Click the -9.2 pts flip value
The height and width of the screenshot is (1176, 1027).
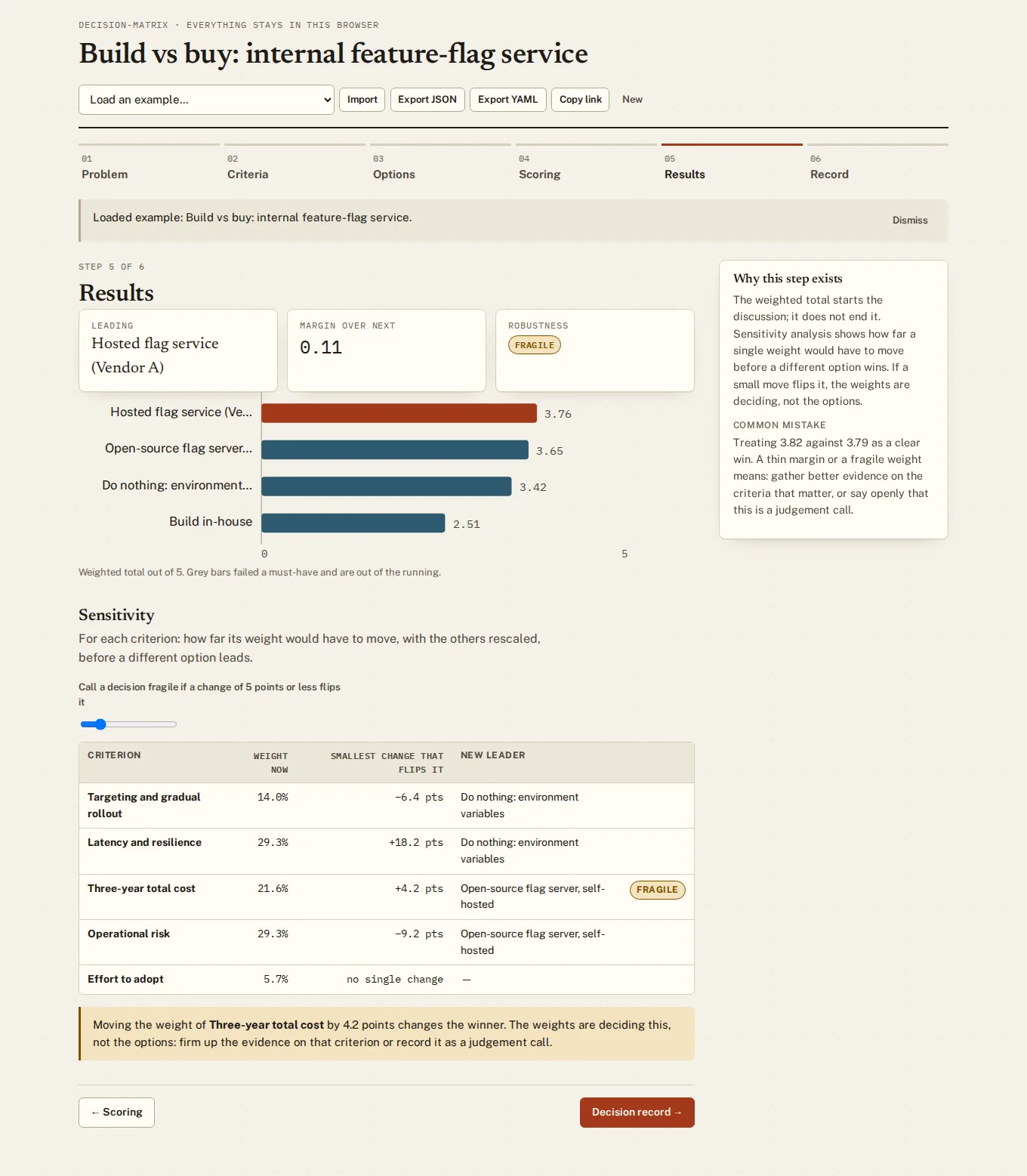tap(419, 934)
